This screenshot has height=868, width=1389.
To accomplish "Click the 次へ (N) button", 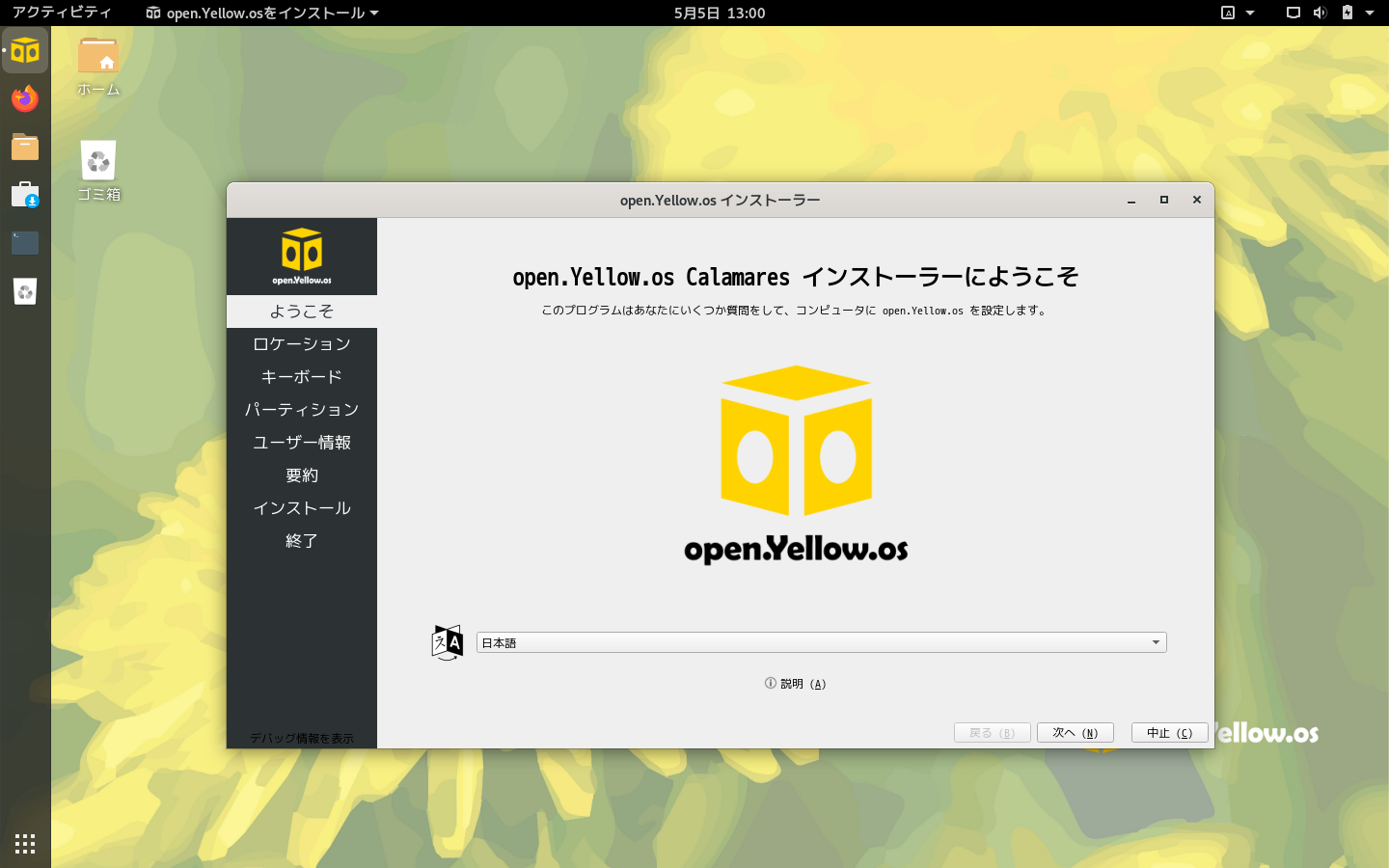I will [1075, 733].
